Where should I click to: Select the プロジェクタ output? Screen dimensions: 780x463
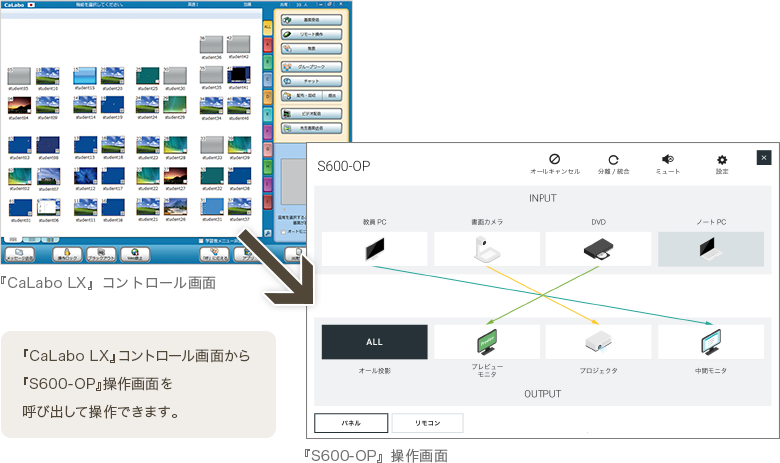tap(598, 342)
